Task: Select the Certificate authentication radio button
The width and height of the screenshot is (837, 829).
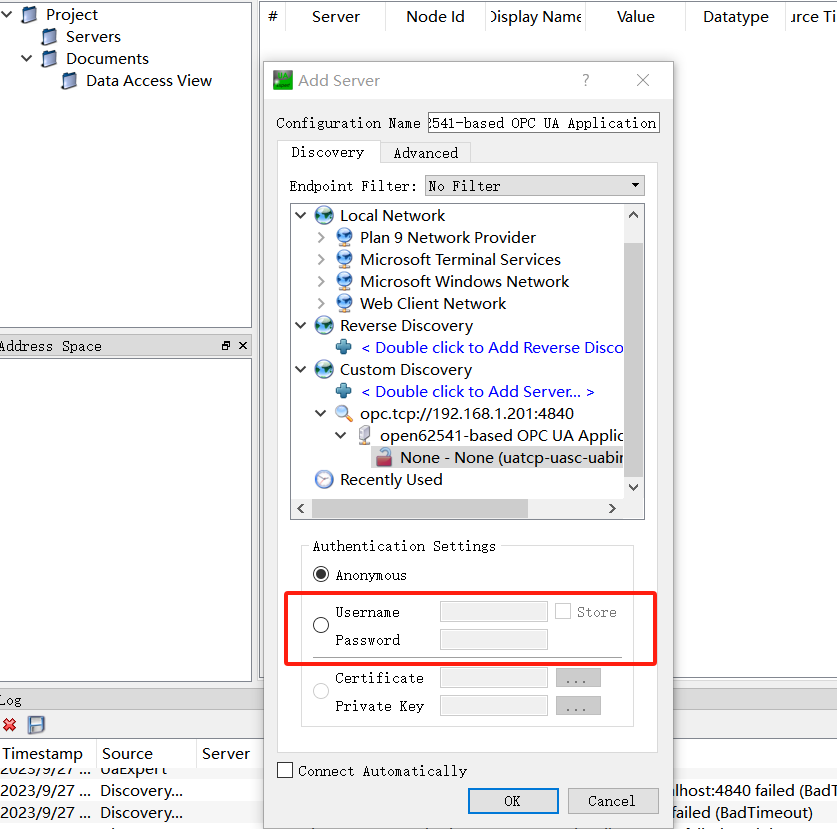Action: pos(321,691)
